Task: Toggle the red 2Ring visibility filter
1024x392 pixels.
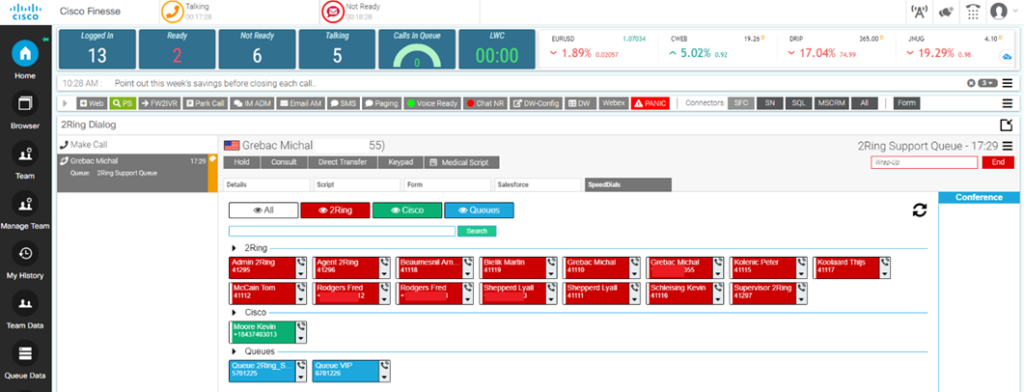Action: click(x=336, y=210)
